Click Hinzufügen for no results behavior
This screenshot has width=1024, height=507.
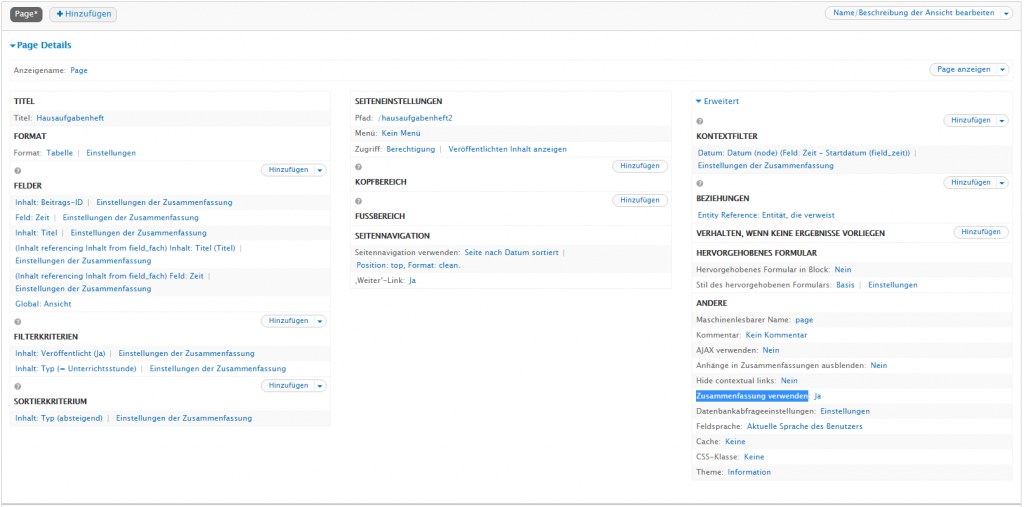979,232
